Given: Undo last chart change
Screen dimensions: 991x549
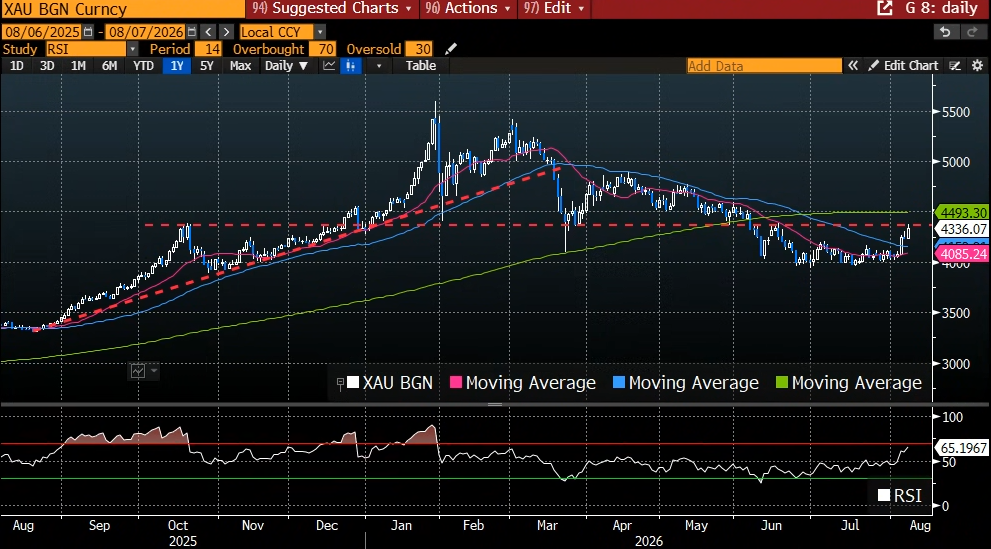Looking at the screenshot, I should click(945, 32).
